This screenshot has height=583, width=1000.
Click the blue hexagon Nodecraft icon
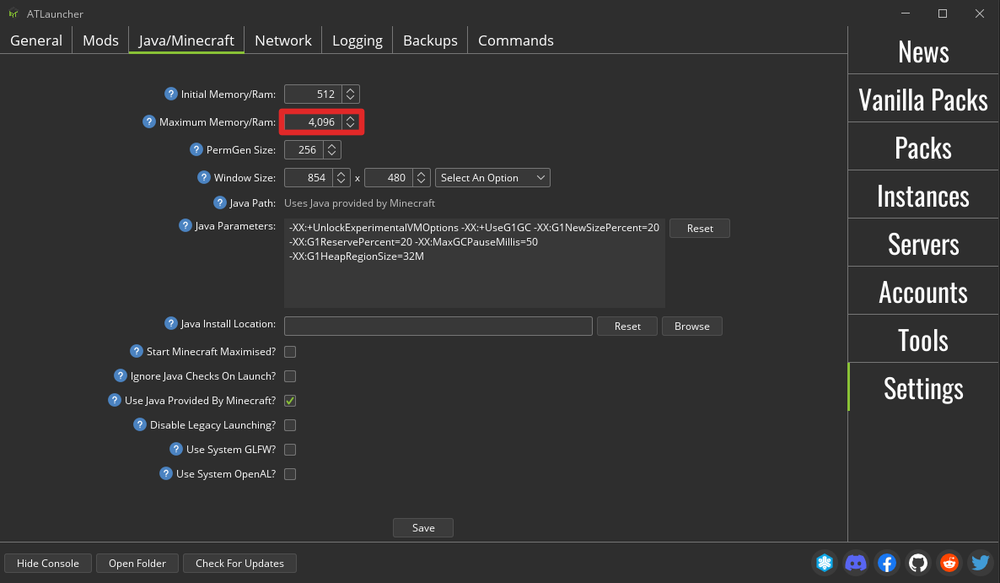[x=825, y=563]
